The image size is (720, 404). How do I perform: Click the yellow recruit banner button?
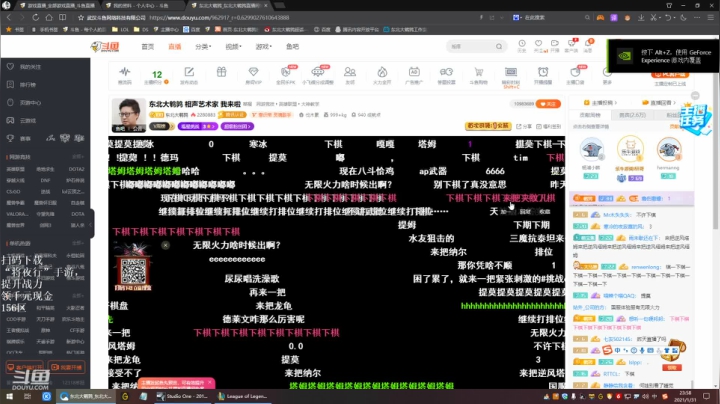click(488, 126)
